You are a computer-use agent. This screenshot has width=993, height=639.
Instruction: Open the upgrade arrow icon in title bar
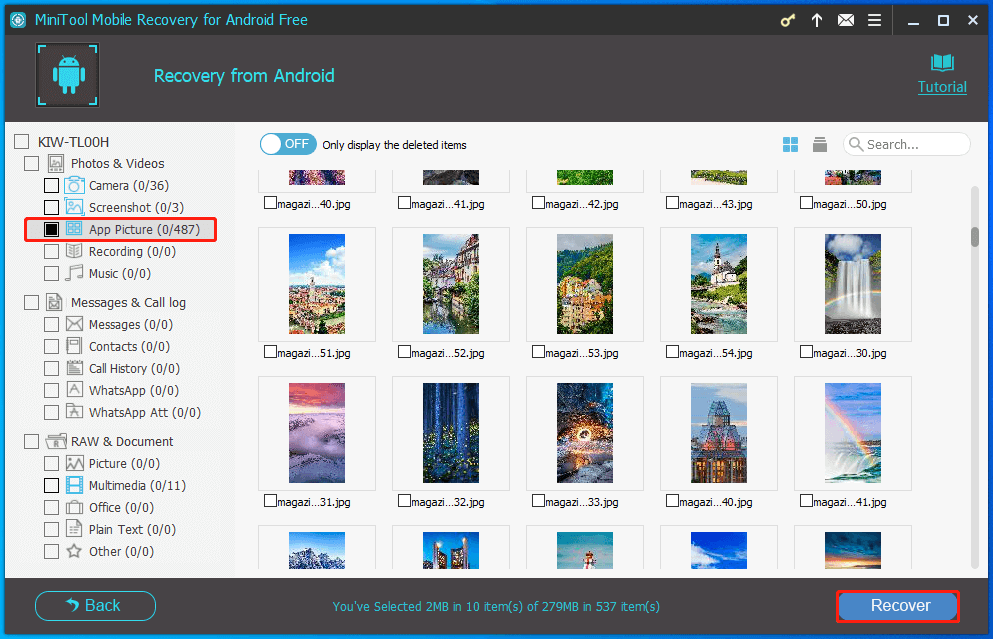point(816,19)
